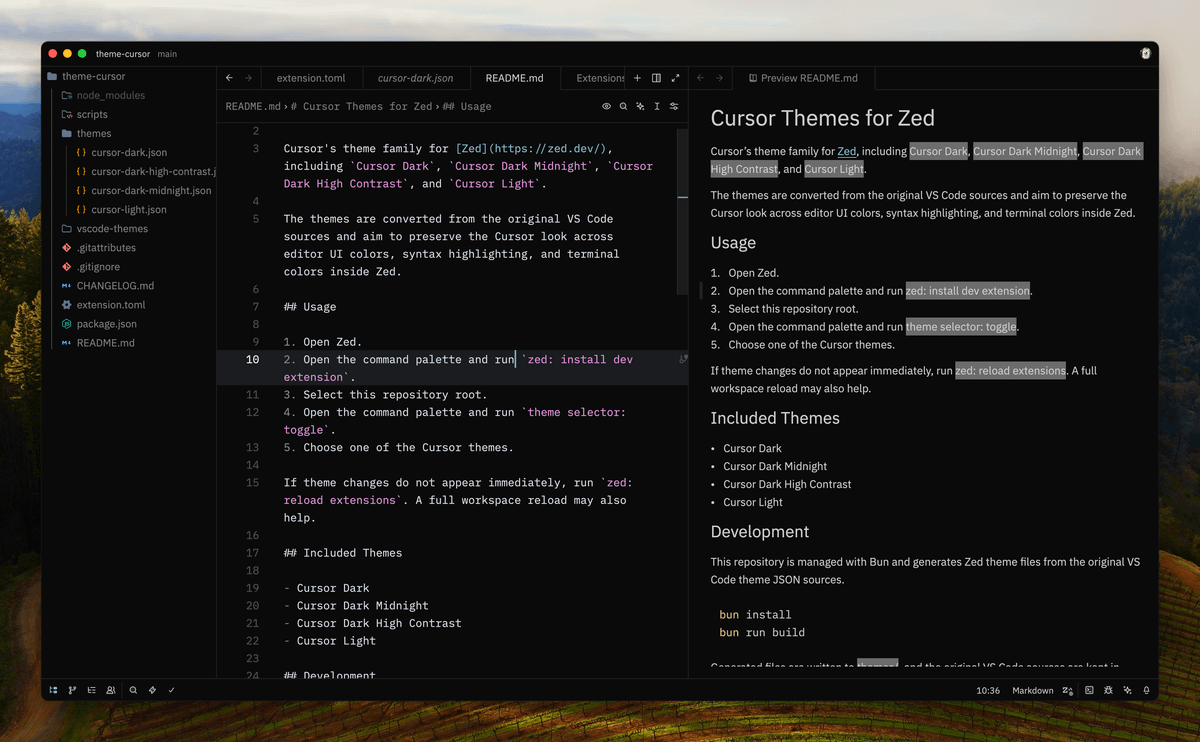Image resolution: width=1200 pixels, height=742 pixels.
Task: Click the Zed link in preview
Action: 847,152
